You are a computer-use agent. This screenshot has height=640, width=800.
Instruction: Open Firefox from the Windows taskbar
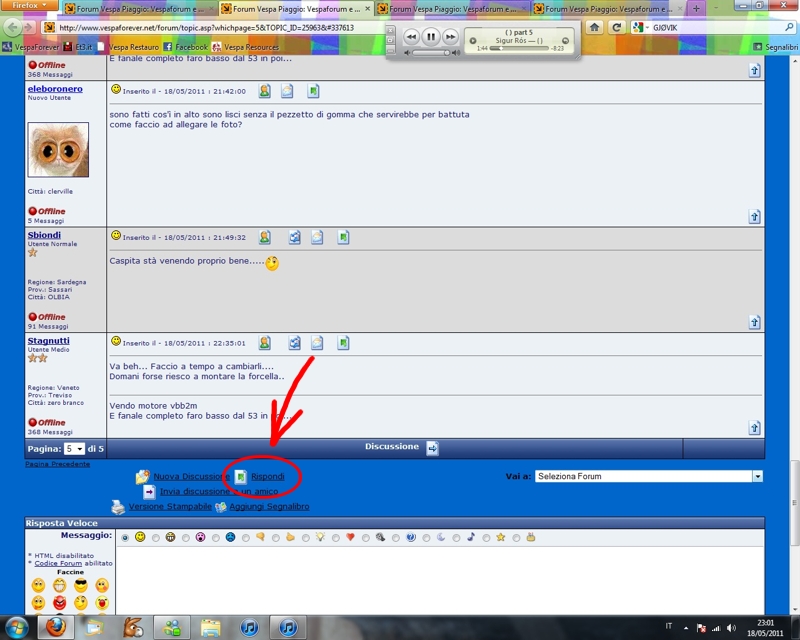click(56, 627)
